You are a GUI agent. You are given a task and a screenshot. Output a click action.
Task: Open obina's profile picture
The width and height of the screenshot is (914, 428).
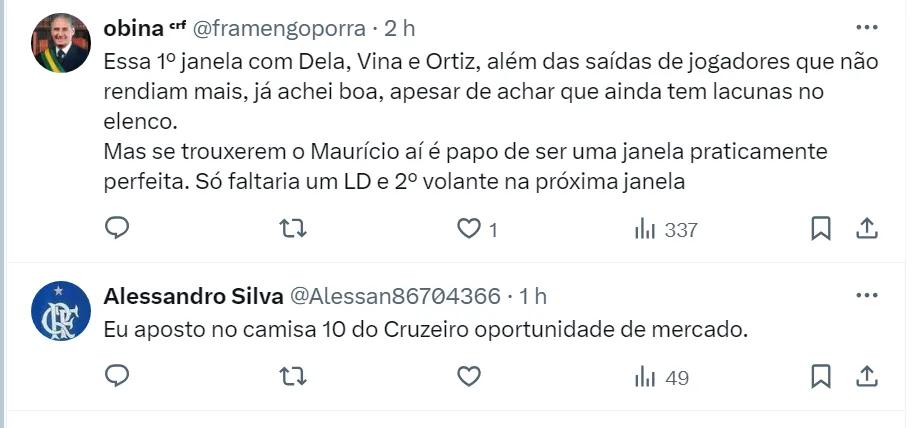[x=61, y=44]
